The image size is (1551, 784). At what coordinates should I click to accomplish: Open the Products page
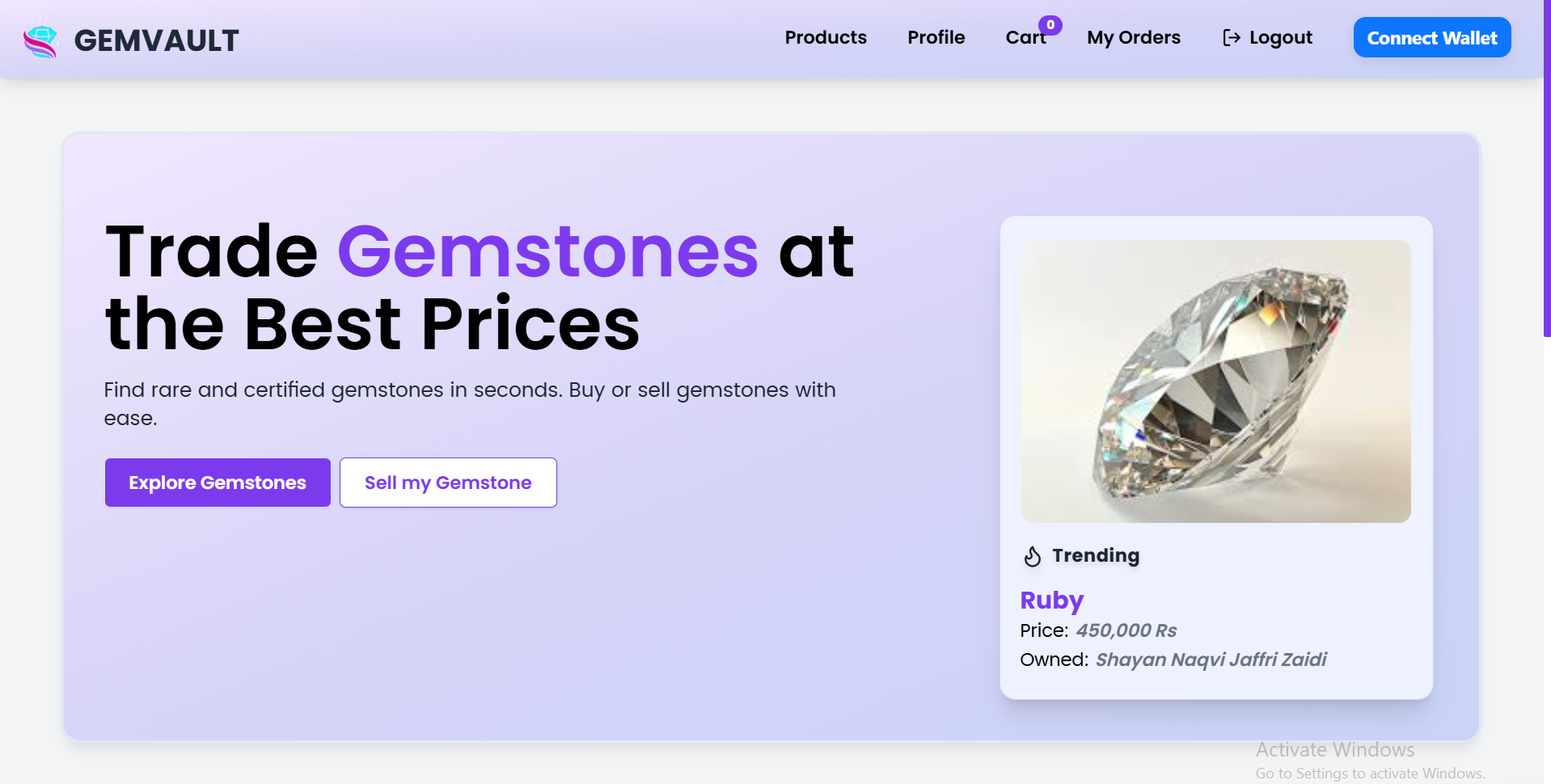(826, 37)
